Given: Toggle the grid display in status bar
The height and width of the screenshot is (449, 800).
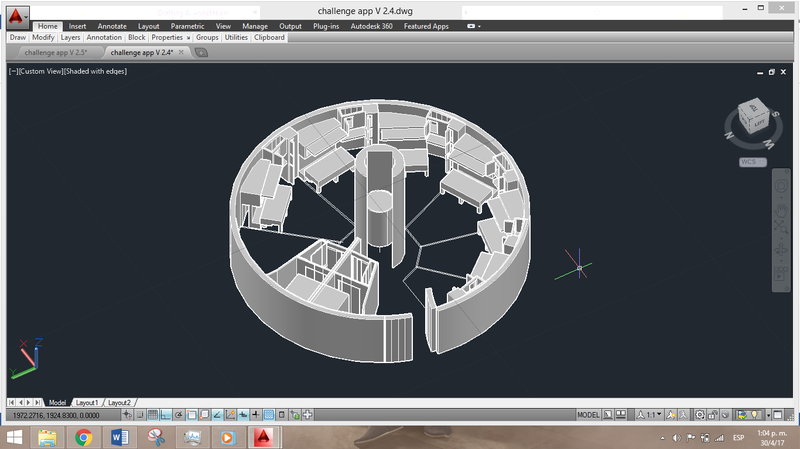Looking at the screenshot, I should [x=152, y=415].
